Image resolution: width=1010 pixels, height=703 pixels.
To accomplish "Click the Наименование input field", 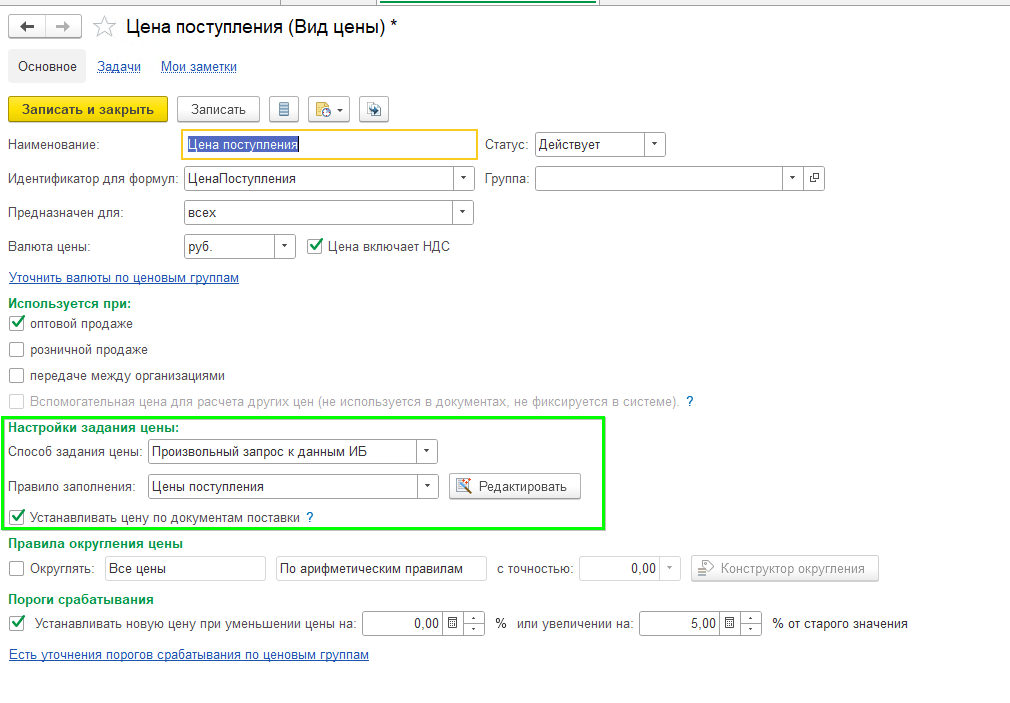I will click(329, 144).
